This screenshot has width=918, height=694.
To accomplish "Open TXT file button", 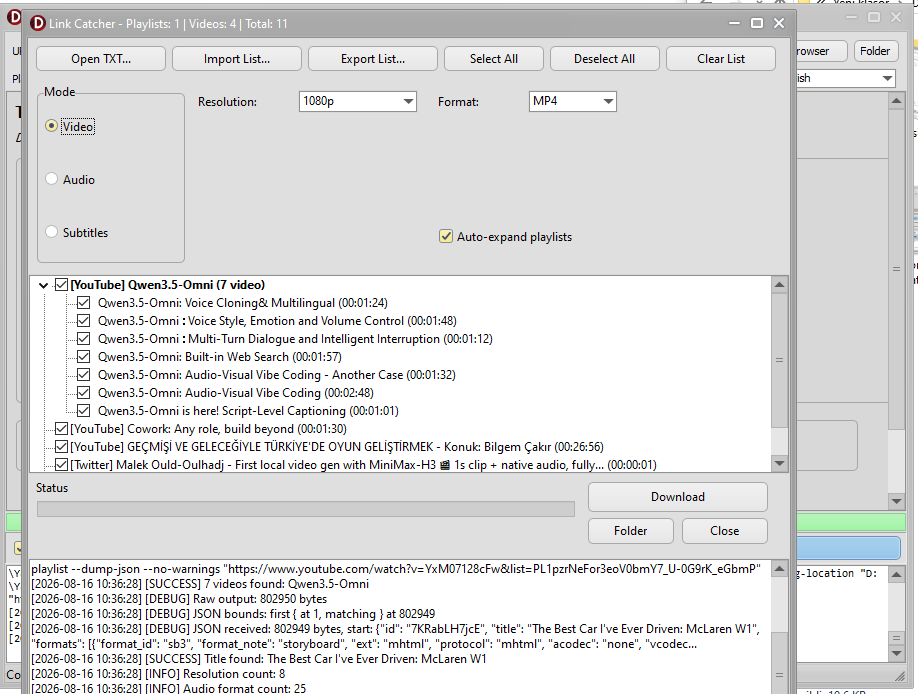I will click(x=101, y=59).
